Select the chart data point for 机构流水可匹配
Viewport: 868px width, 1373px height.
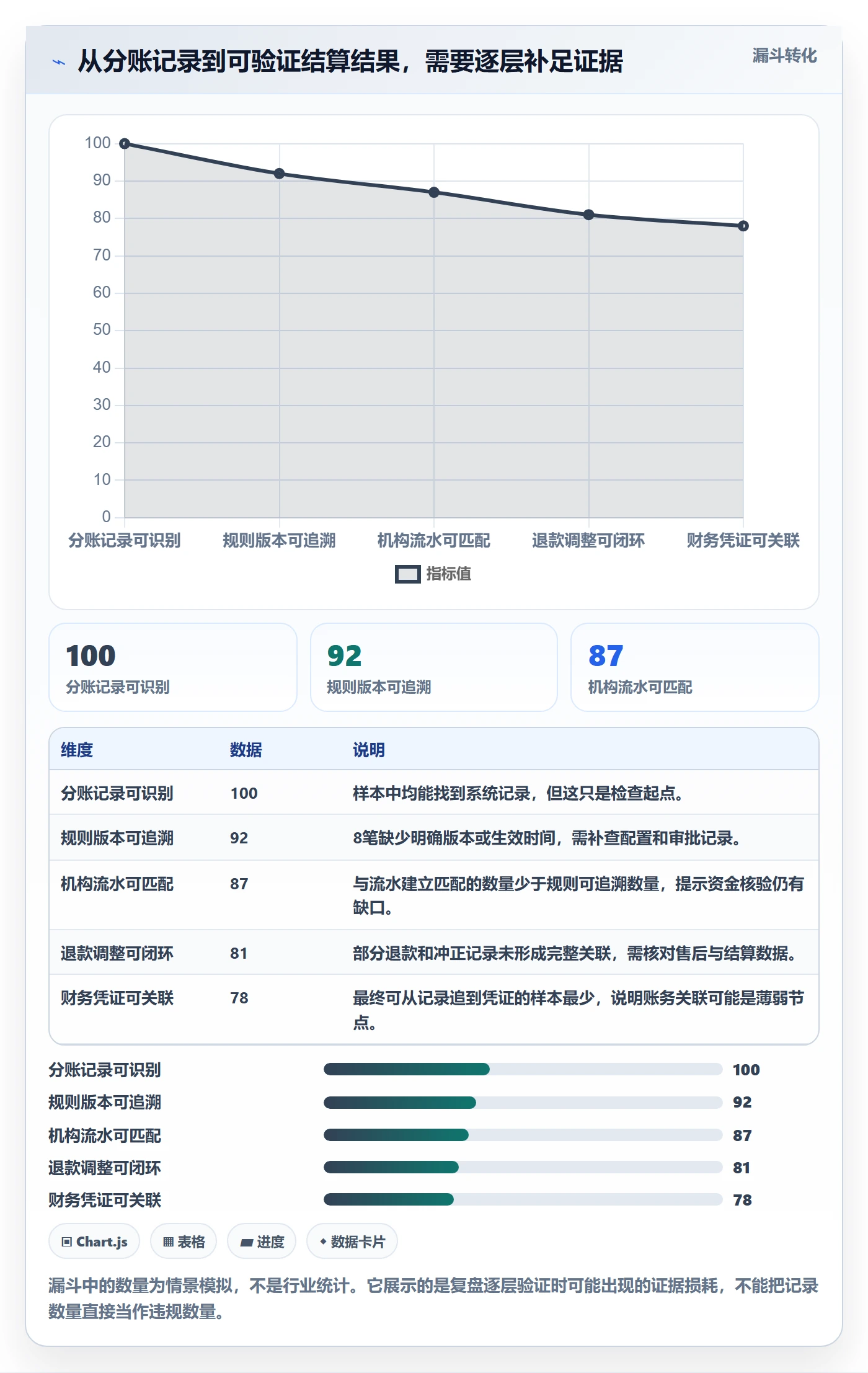pos(434,192)
